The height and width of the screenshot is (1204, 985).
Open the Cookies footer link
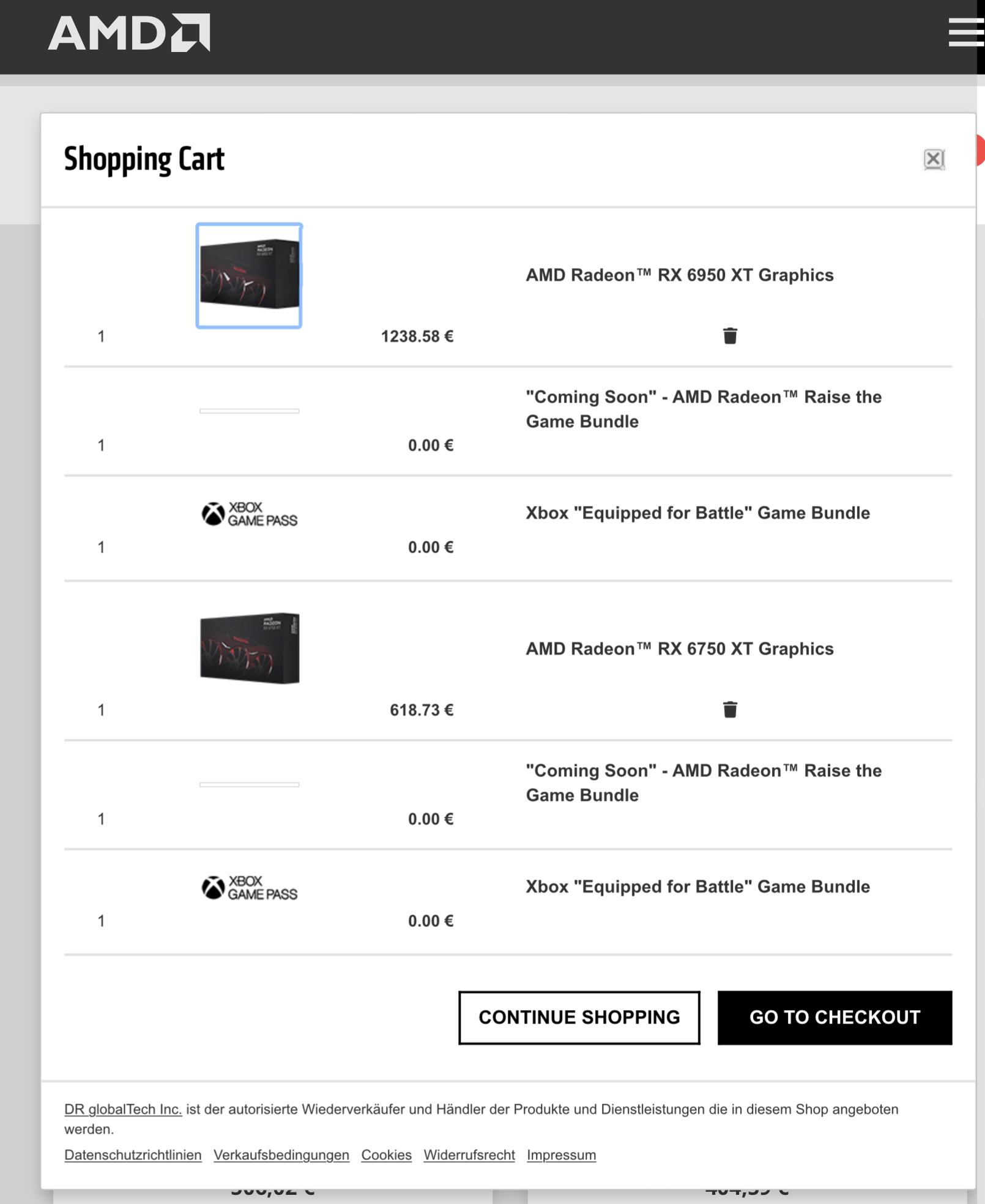click(x=386, y=1155)
